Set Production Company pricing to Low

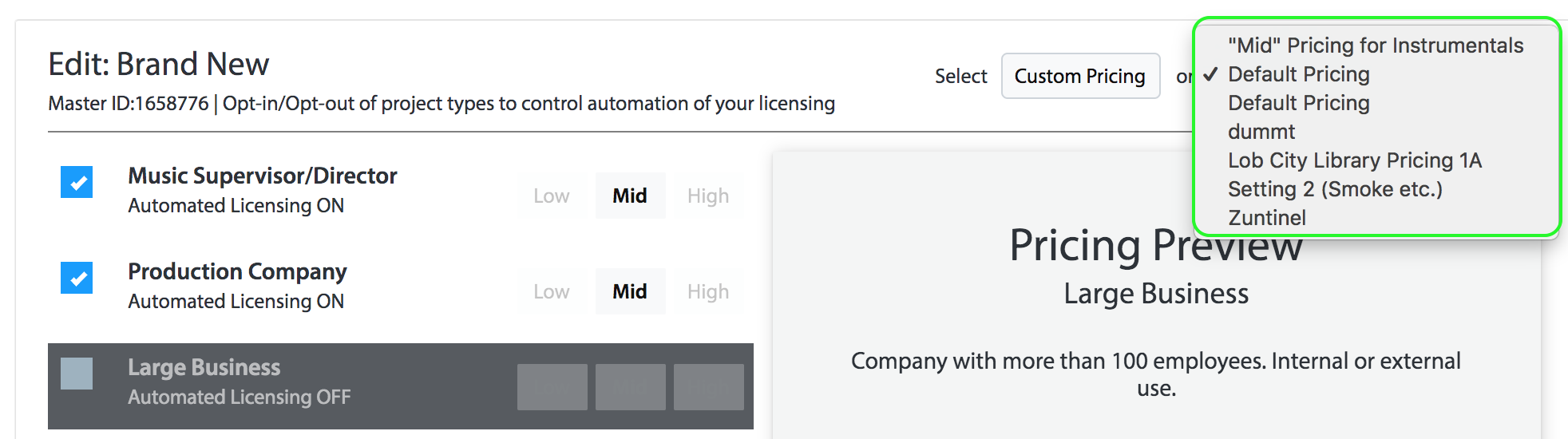click(x=552, y=291)
